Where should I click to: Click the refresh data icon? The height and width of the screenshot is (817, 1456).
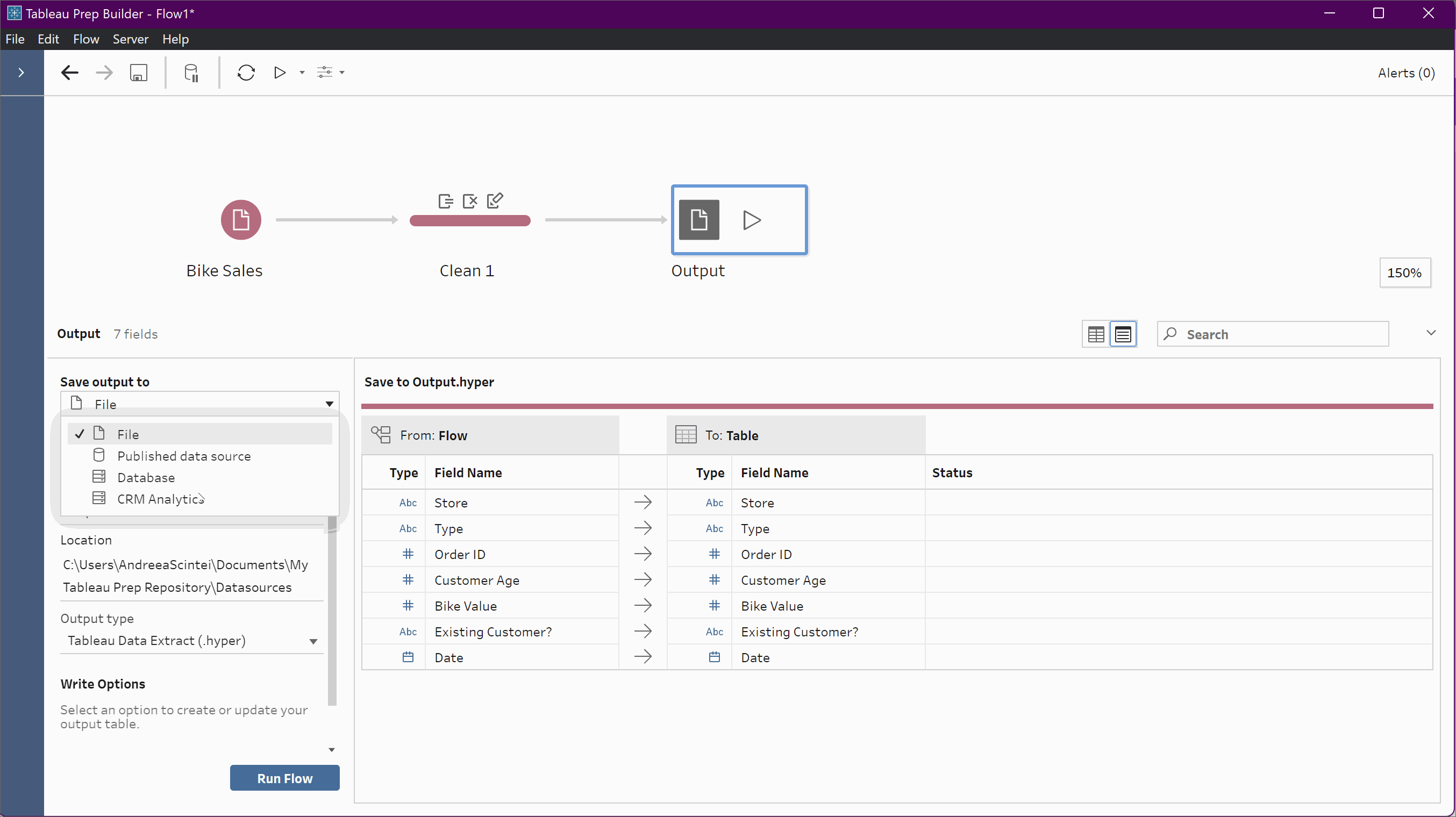(246, 73)
